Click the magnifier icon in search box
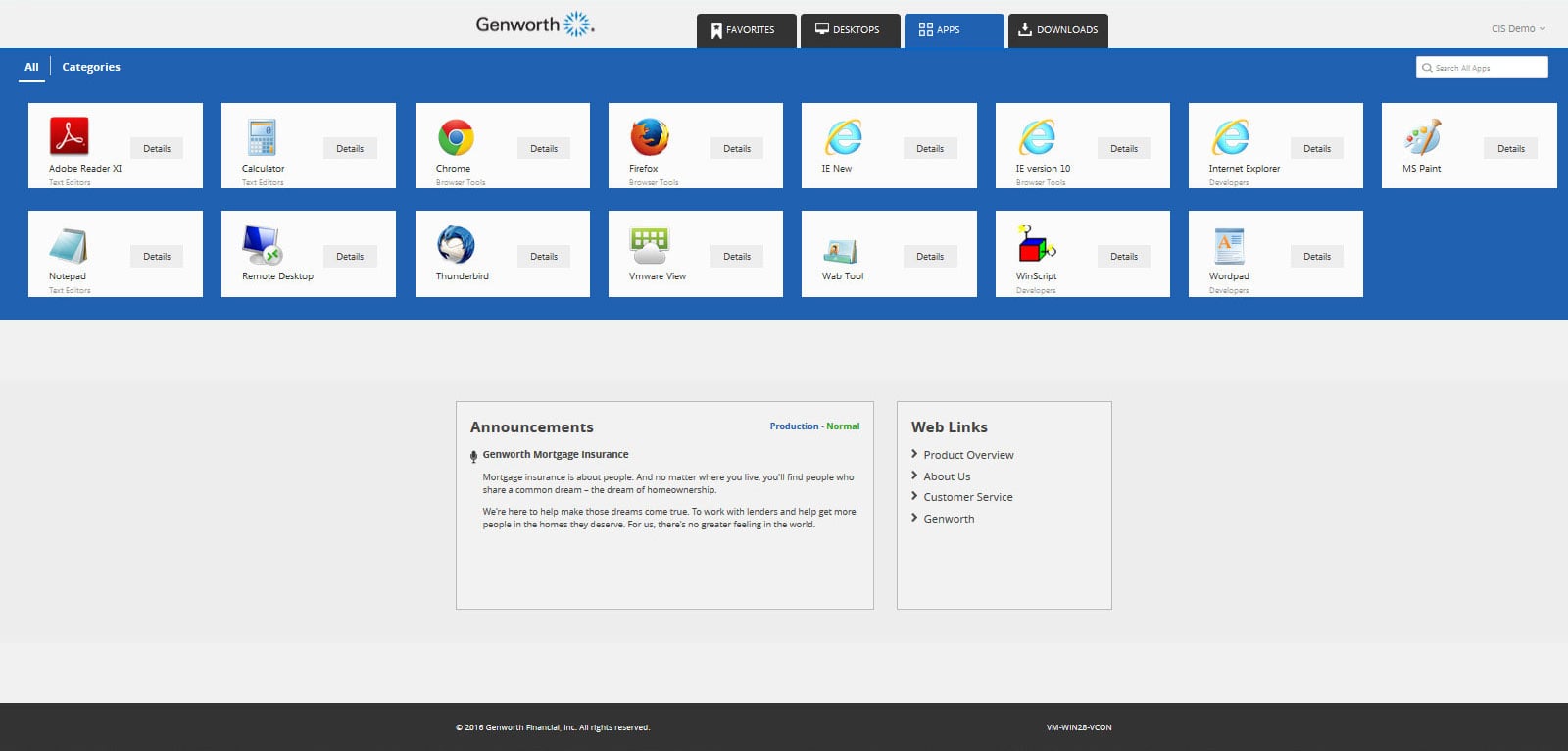Viewport: 1568px width, 751px height. coord(1427,68)
